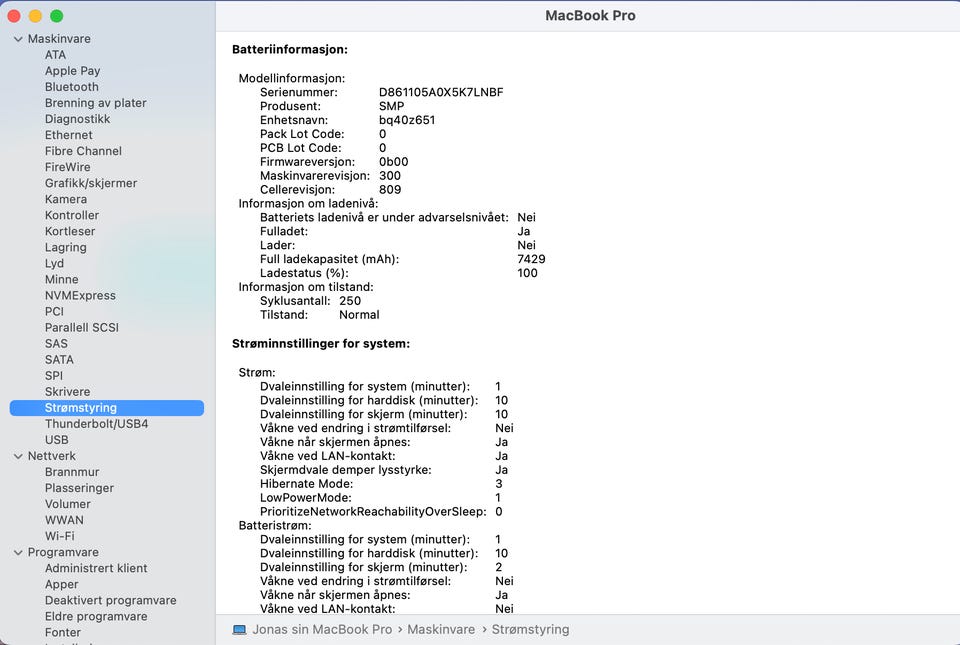Select Brenning av plater
Screen dimensions: 960x645
pos(96,103)
